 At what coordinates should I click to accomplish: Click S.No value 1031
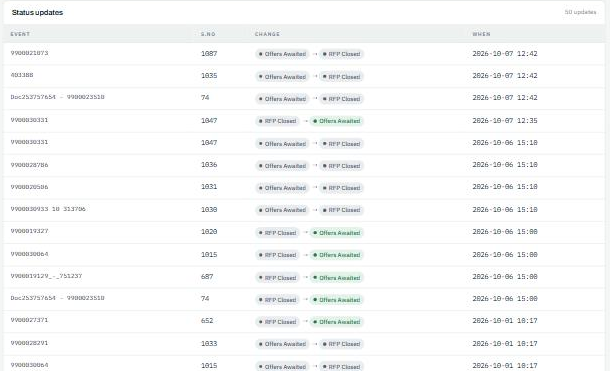(x=209, y=187)
